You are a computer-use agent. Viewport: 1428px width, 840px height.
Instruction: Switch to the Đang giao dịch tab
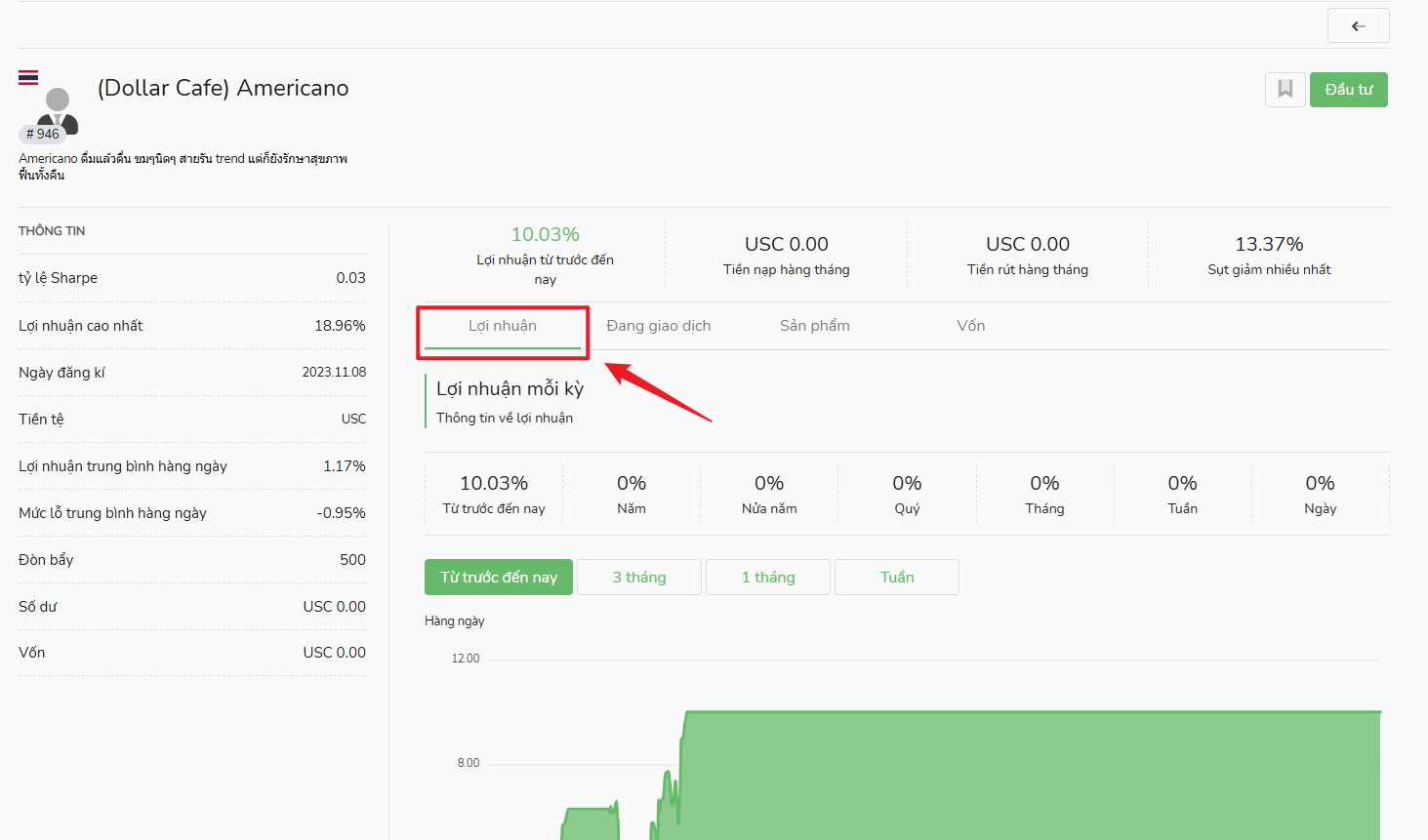click(x=659, y=326)
